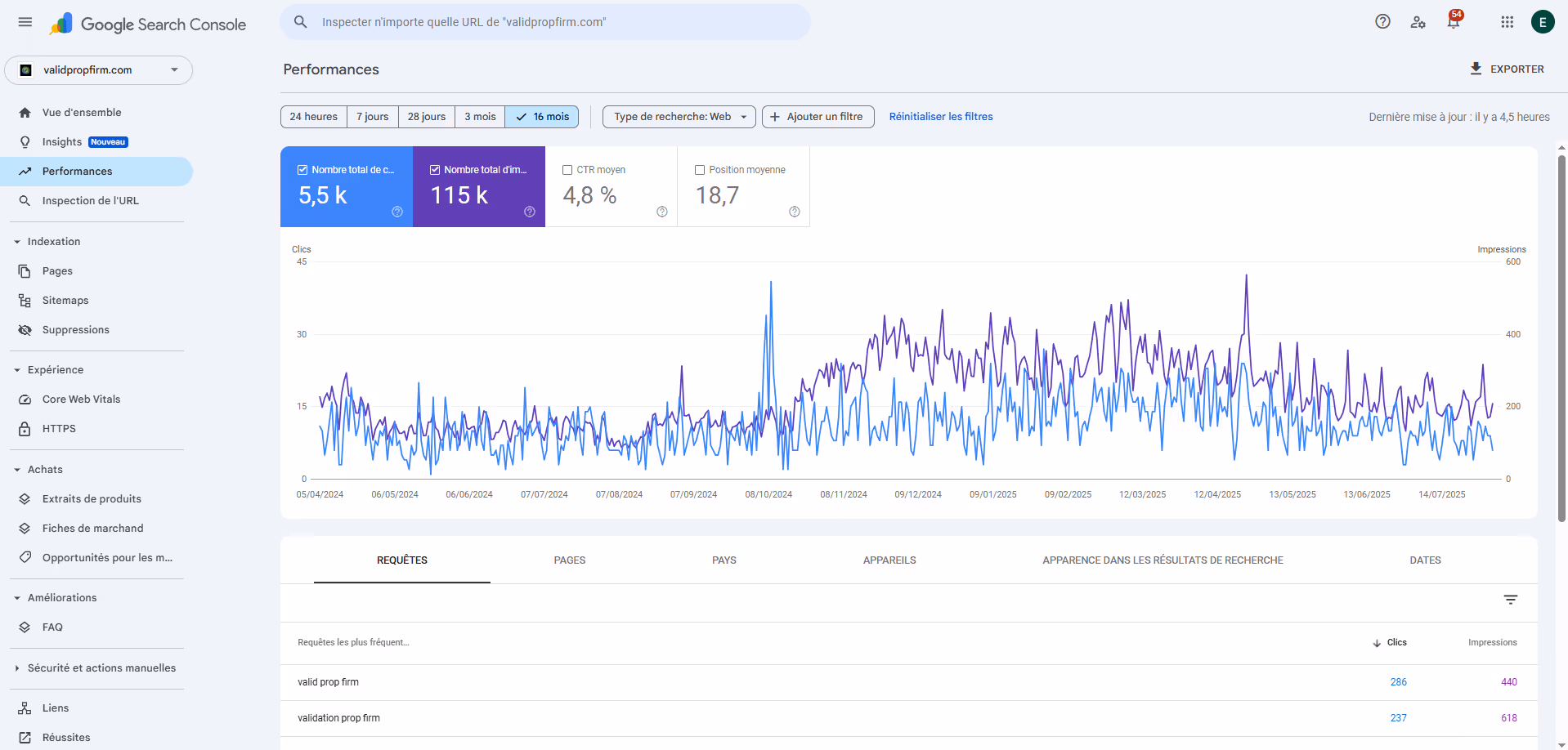
Task: Click the Pages icon in Indexation
Action: point(25,271)
